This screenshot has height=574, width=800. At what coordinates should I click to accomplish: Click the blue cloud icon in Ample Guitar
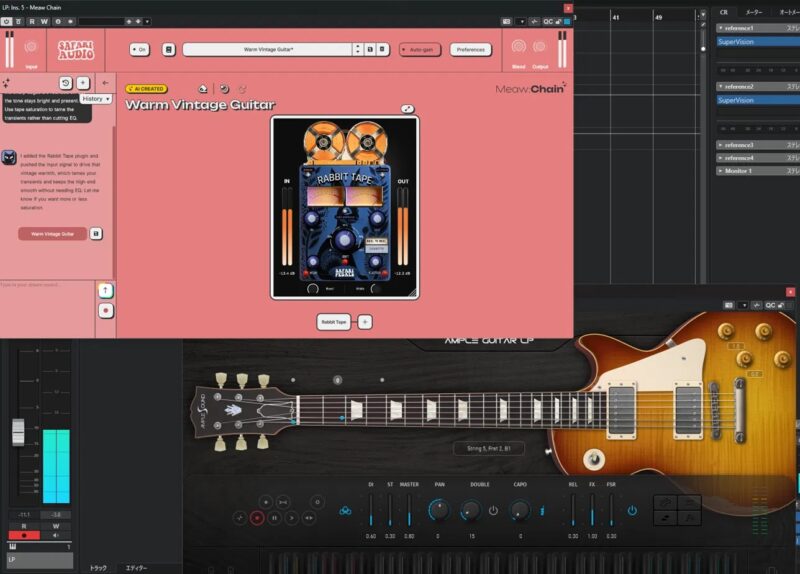click(x=345, y=511)
